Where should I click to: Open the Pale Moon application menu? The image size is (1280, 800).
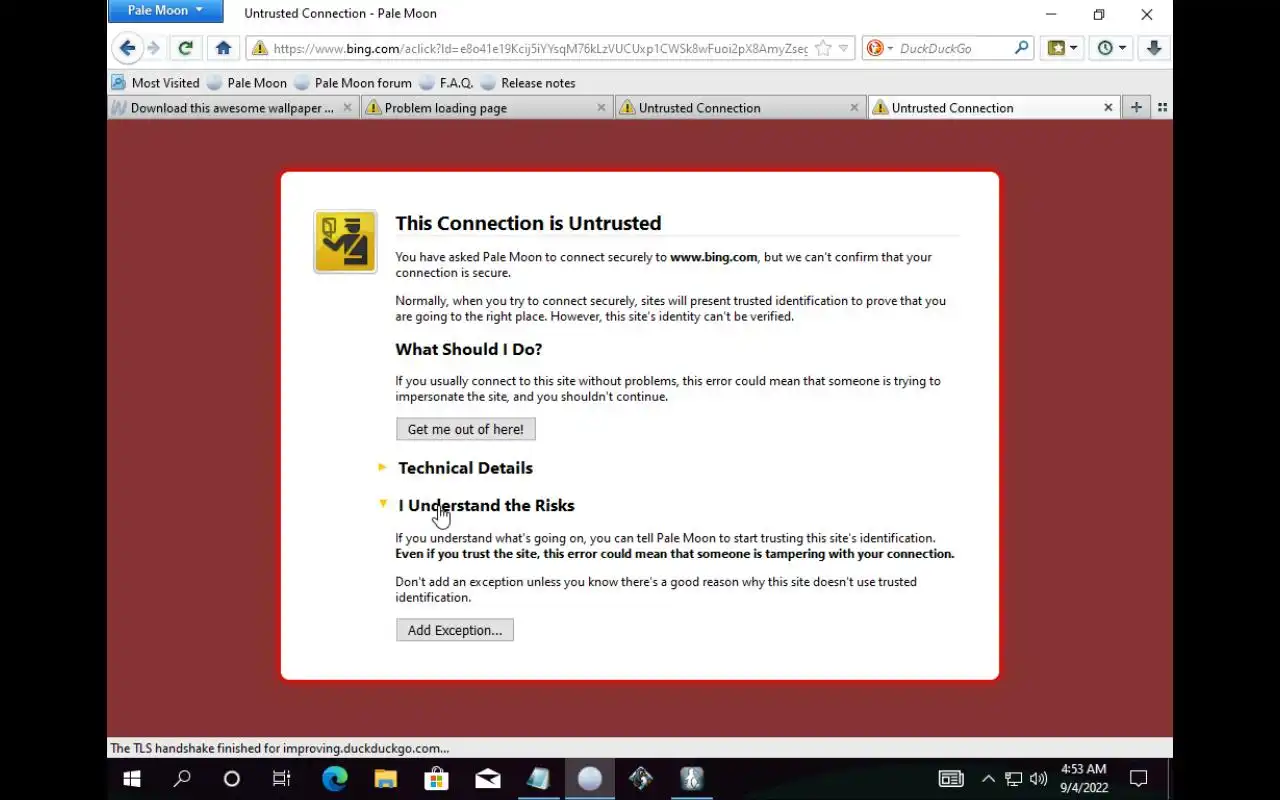tap(165, 11)
